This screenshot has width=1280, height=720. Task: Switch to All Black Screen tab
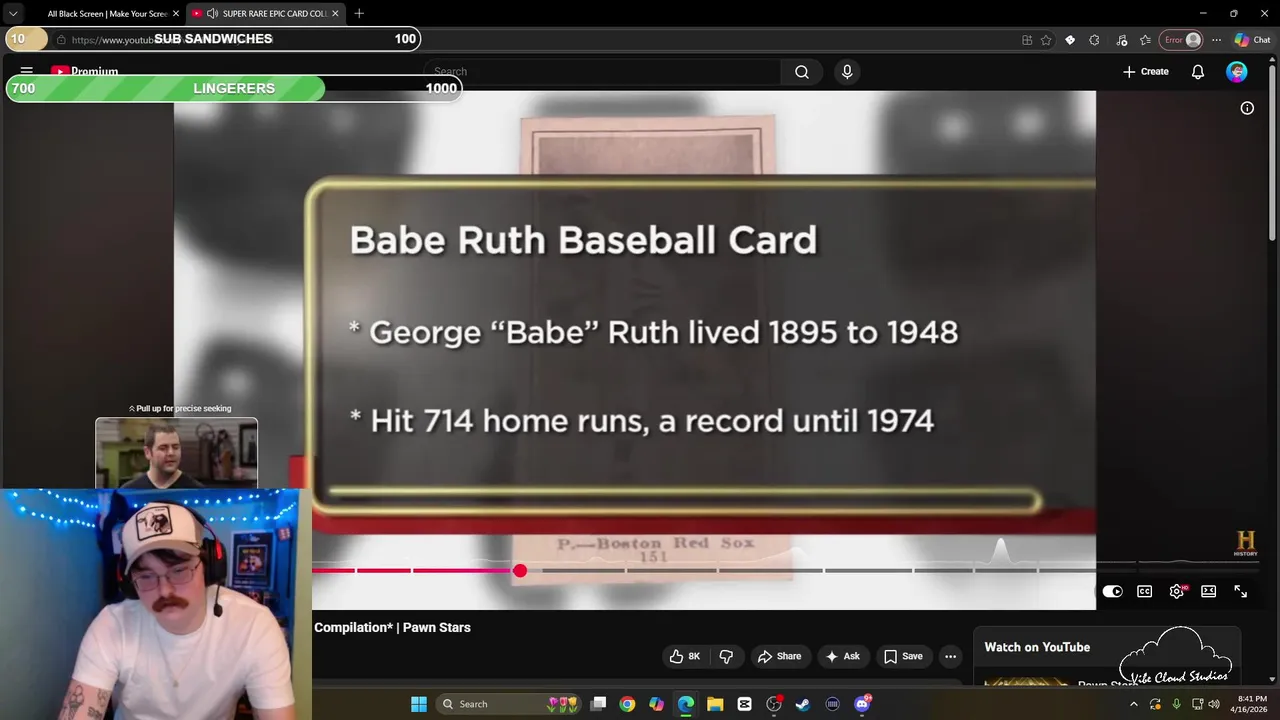106,14
